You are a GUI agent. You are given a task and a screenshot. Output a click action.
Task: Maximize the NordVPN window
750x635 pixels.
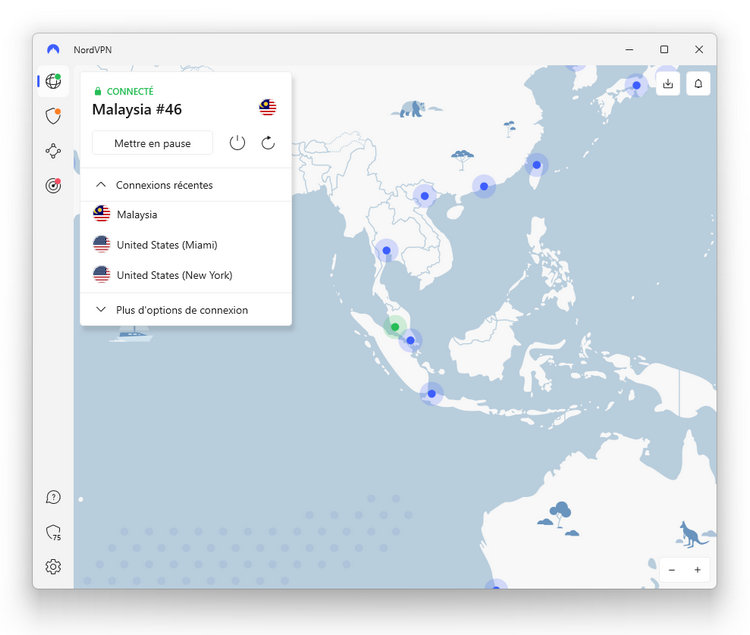664,49
